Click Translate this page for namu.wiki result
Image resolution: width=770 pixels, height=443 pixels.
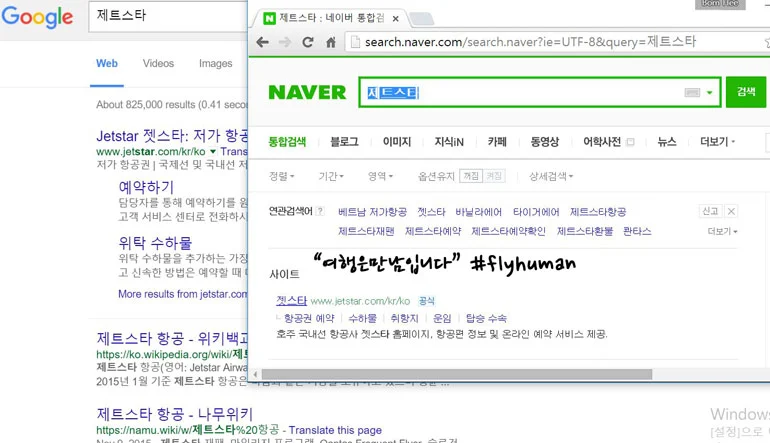point(335,430)
